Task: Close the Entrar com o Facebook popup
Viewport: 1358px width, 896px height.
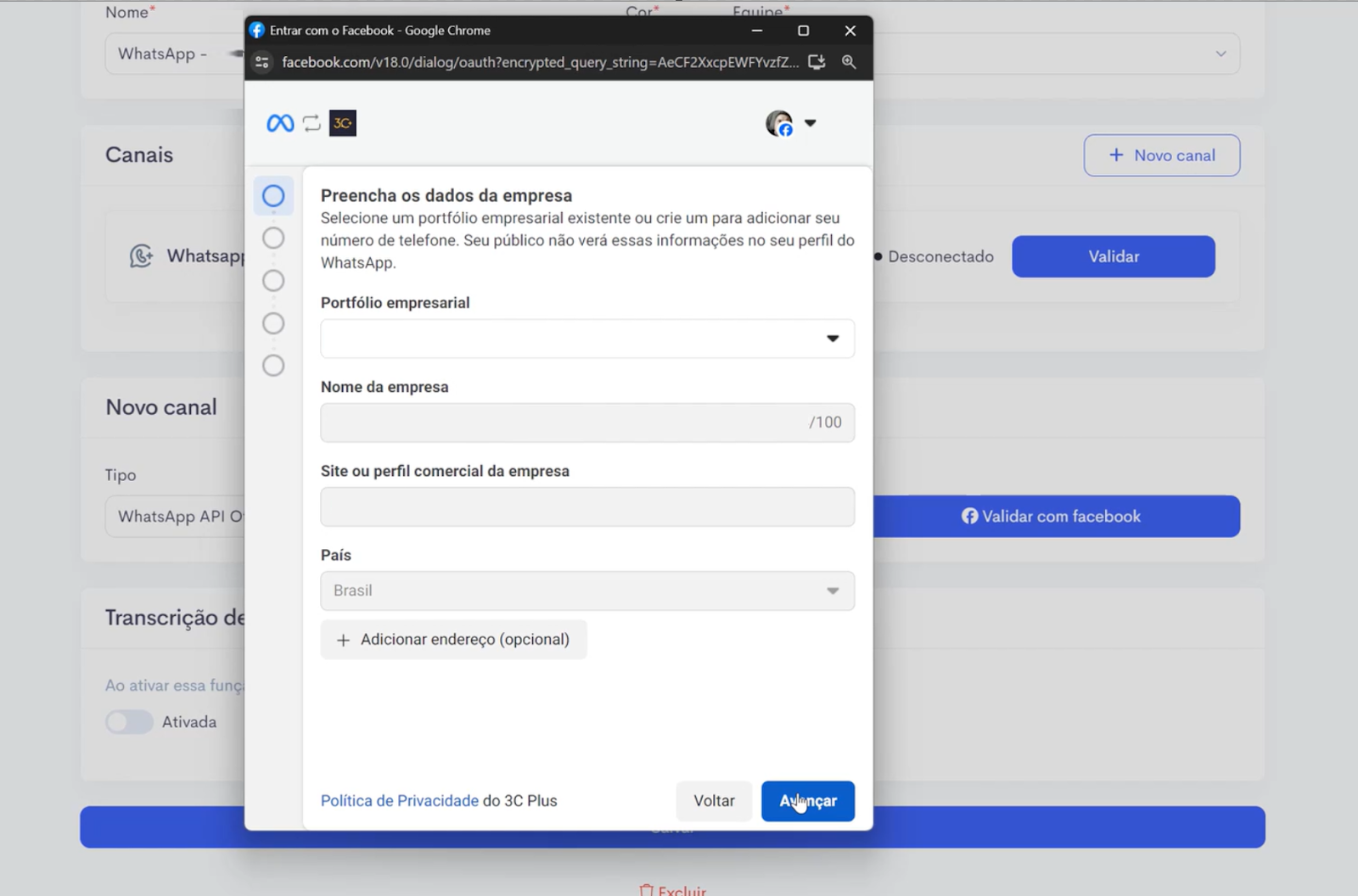Action: click(x=850, y=31)
